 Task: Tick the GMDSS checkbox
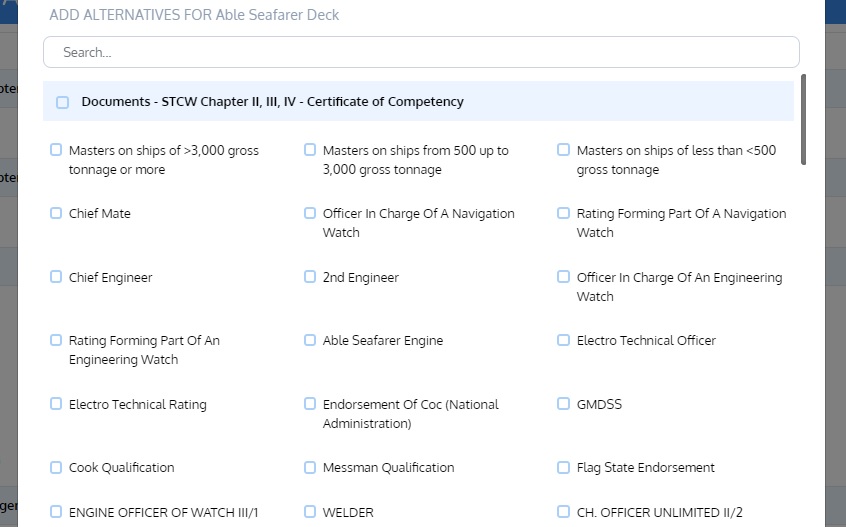click(x=564, y=404)
